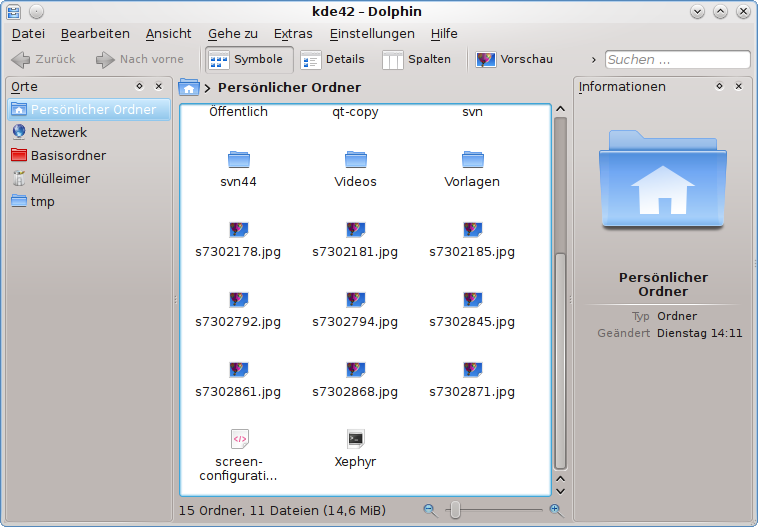Open the Einstellungen menu

tap(372, 34)
